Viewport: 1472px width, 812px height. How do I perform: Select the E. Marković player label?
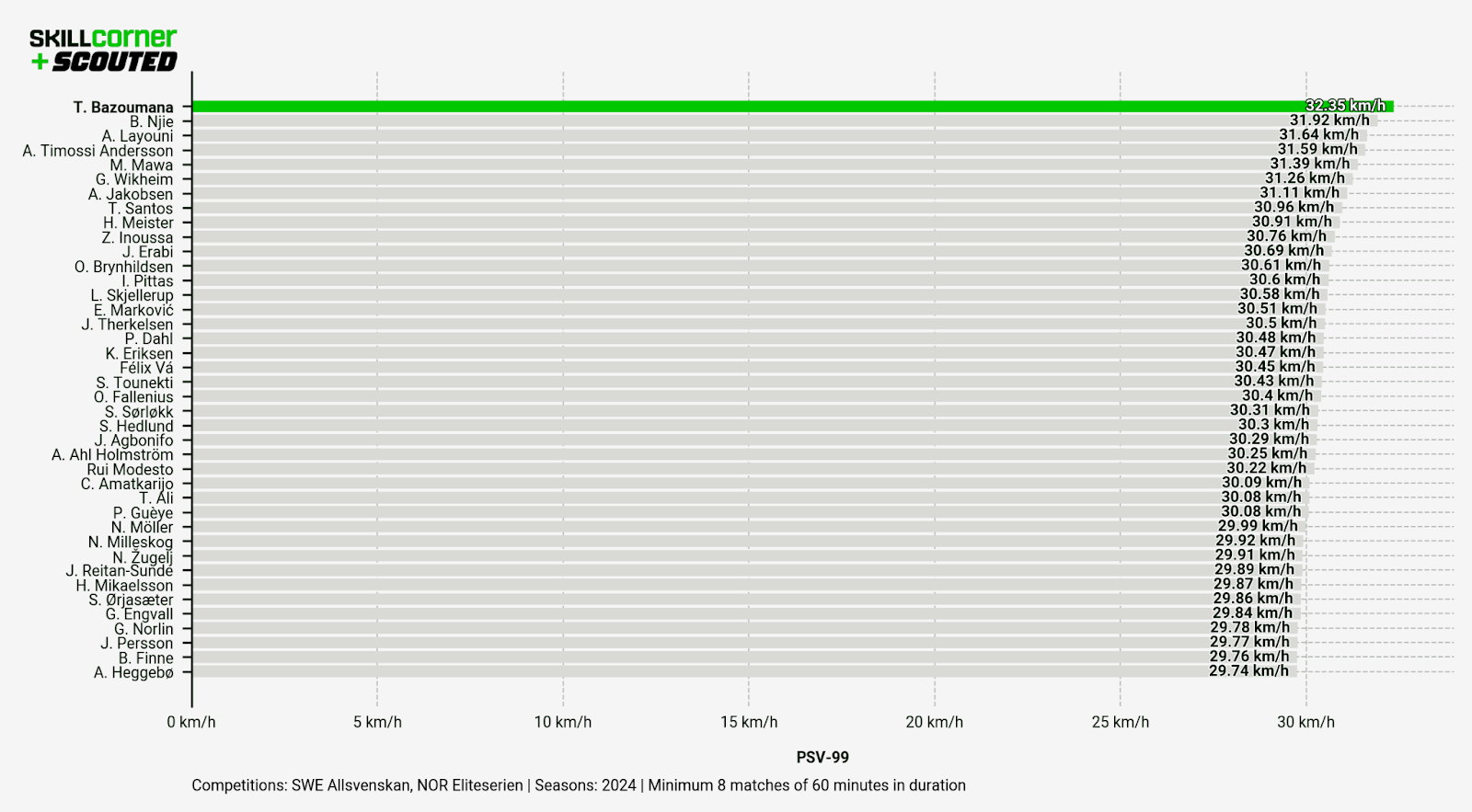pos(133,310)
